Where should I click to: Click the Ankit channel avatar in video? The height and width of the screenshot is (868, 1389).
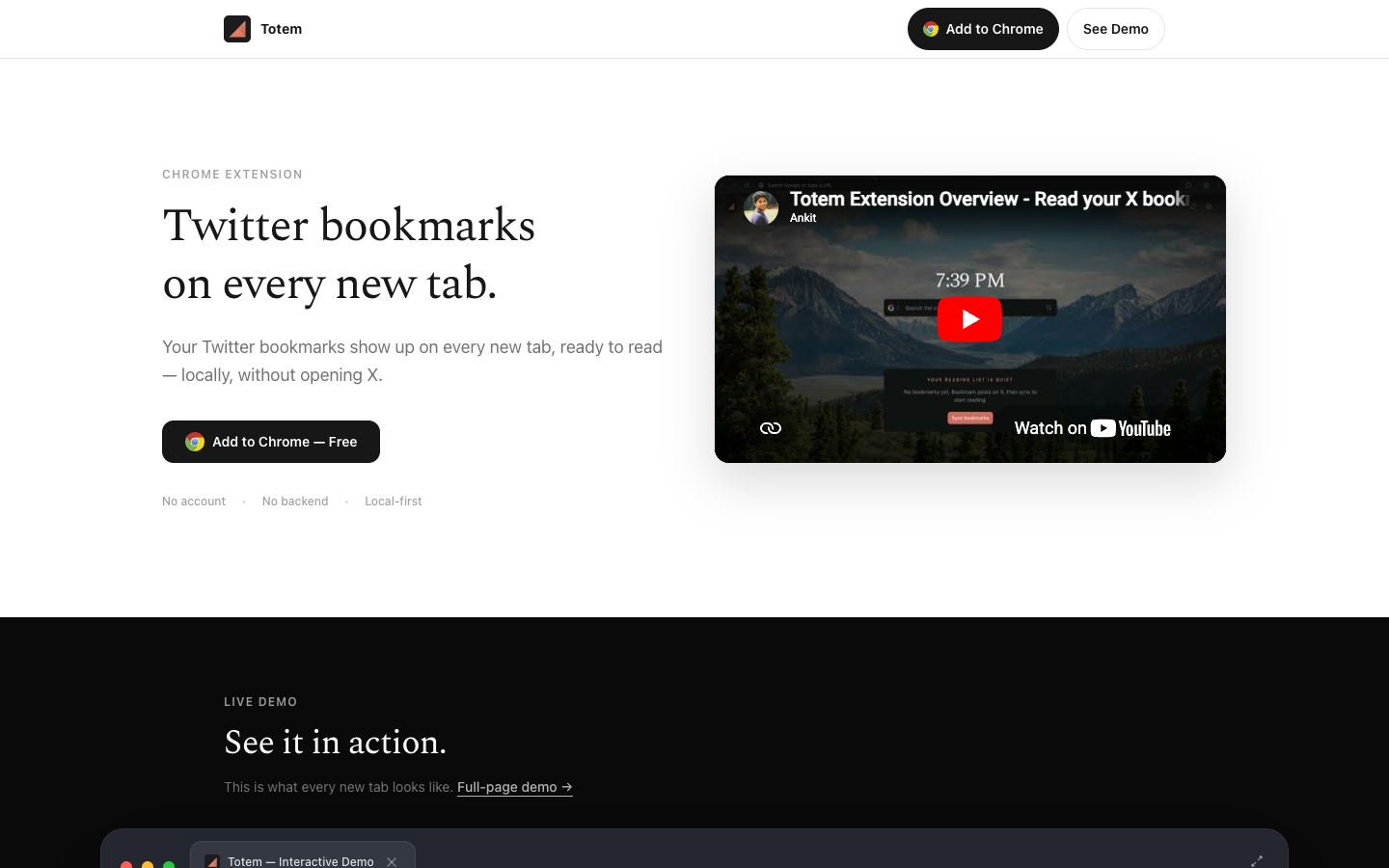(761, 207)
